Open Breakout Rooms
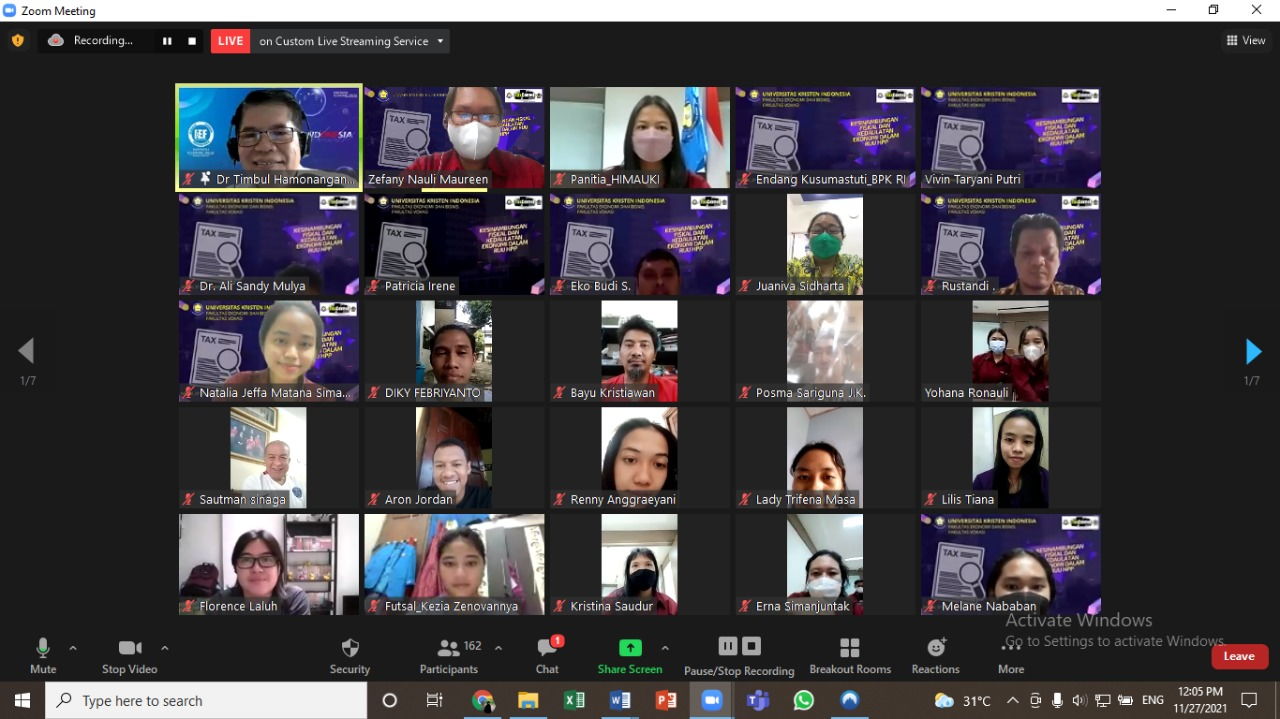 (849, 649)
